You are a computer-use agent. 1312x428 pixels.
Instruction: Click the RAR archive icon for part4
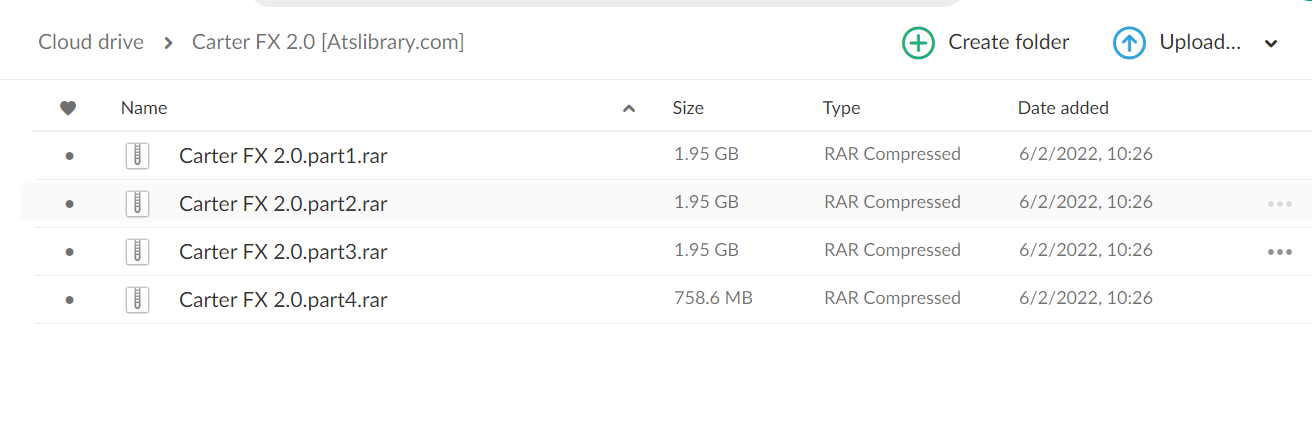coord(137,299)
